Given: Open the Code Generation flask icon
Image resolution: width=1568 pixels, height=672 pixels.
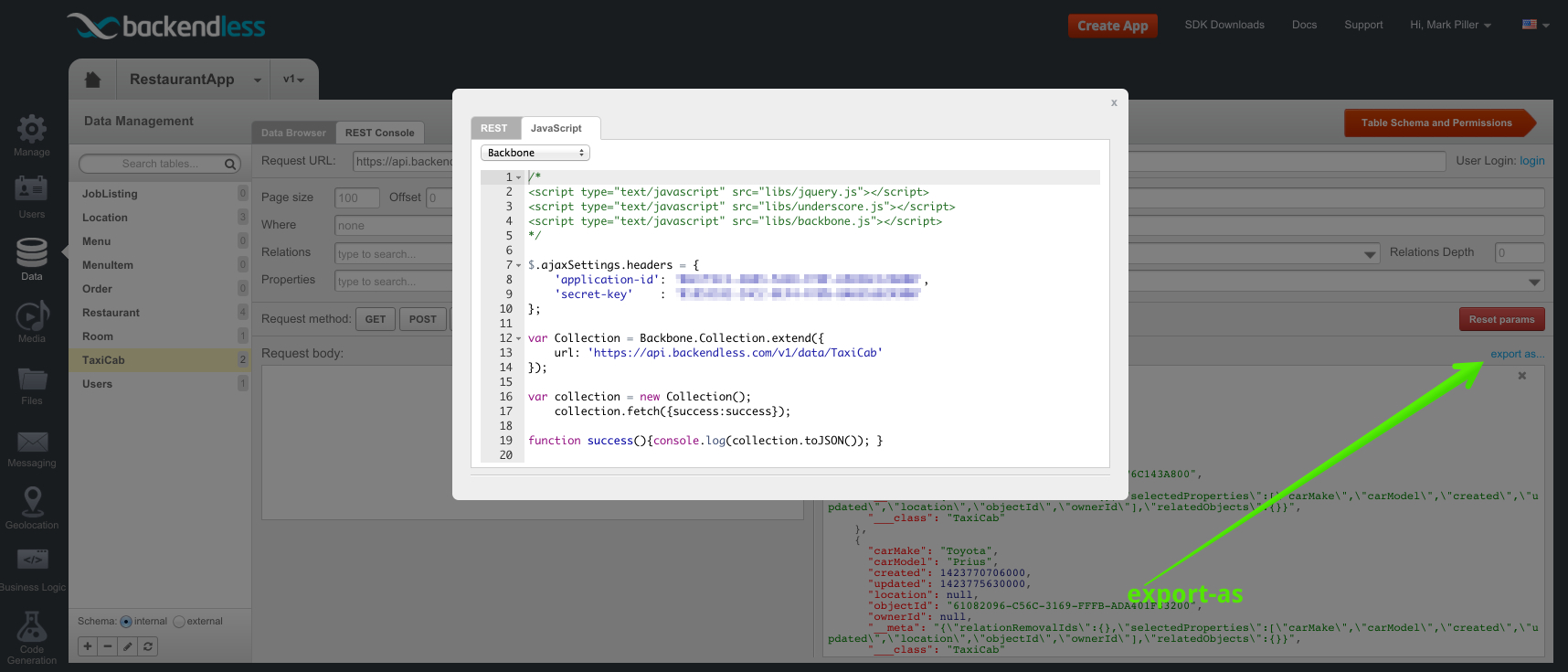Looking at the screenshot, I should click(x=31, y=627).
